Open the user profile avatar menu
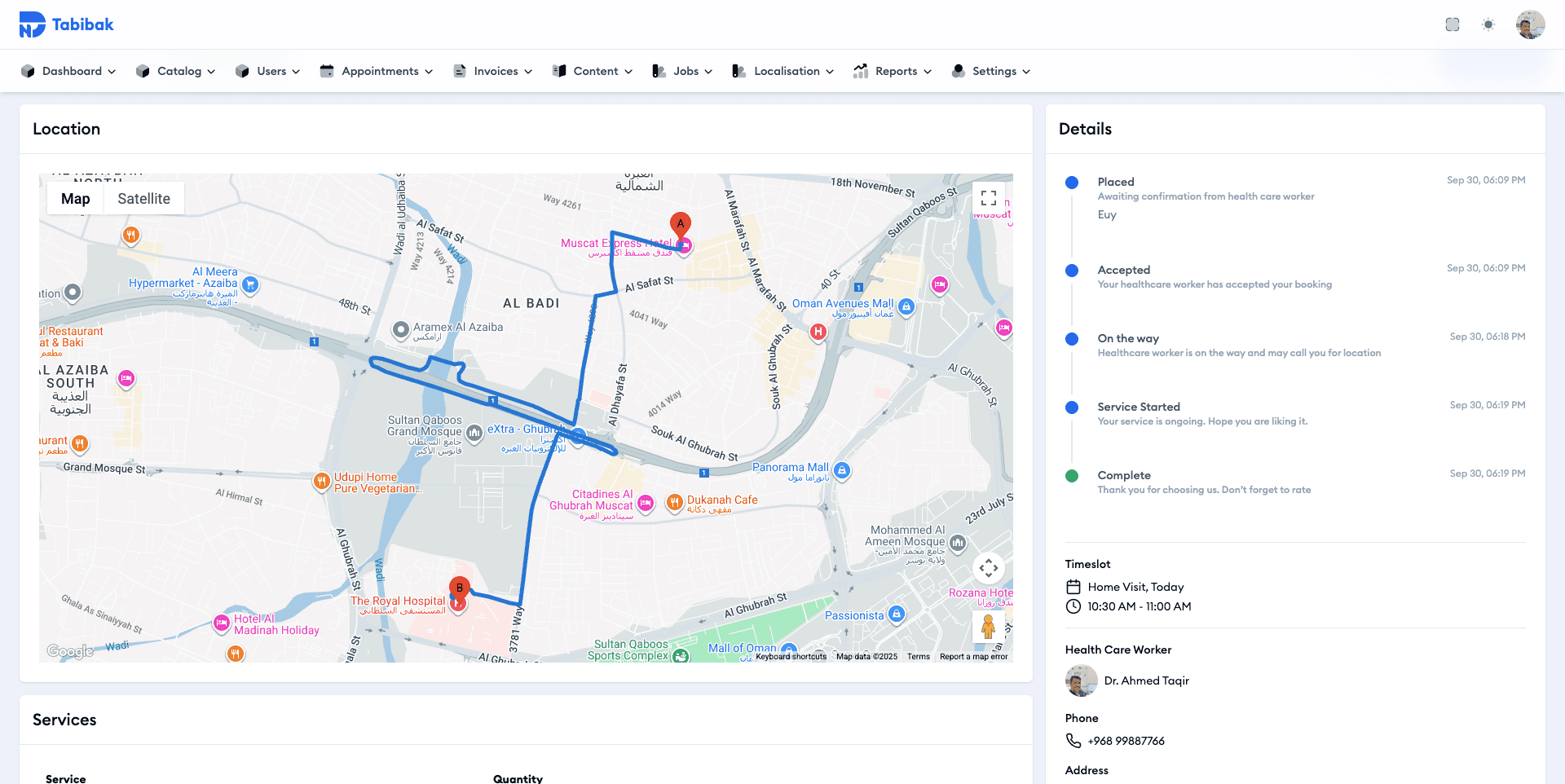1565x784 pixels. pyautogui.click(x=1530, y=24)
